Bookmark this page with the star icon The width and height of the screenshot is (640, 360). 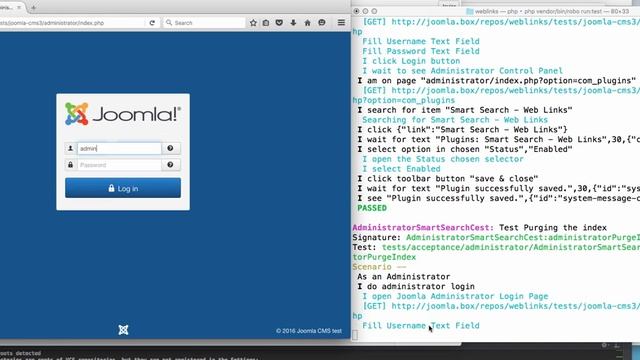253,23
